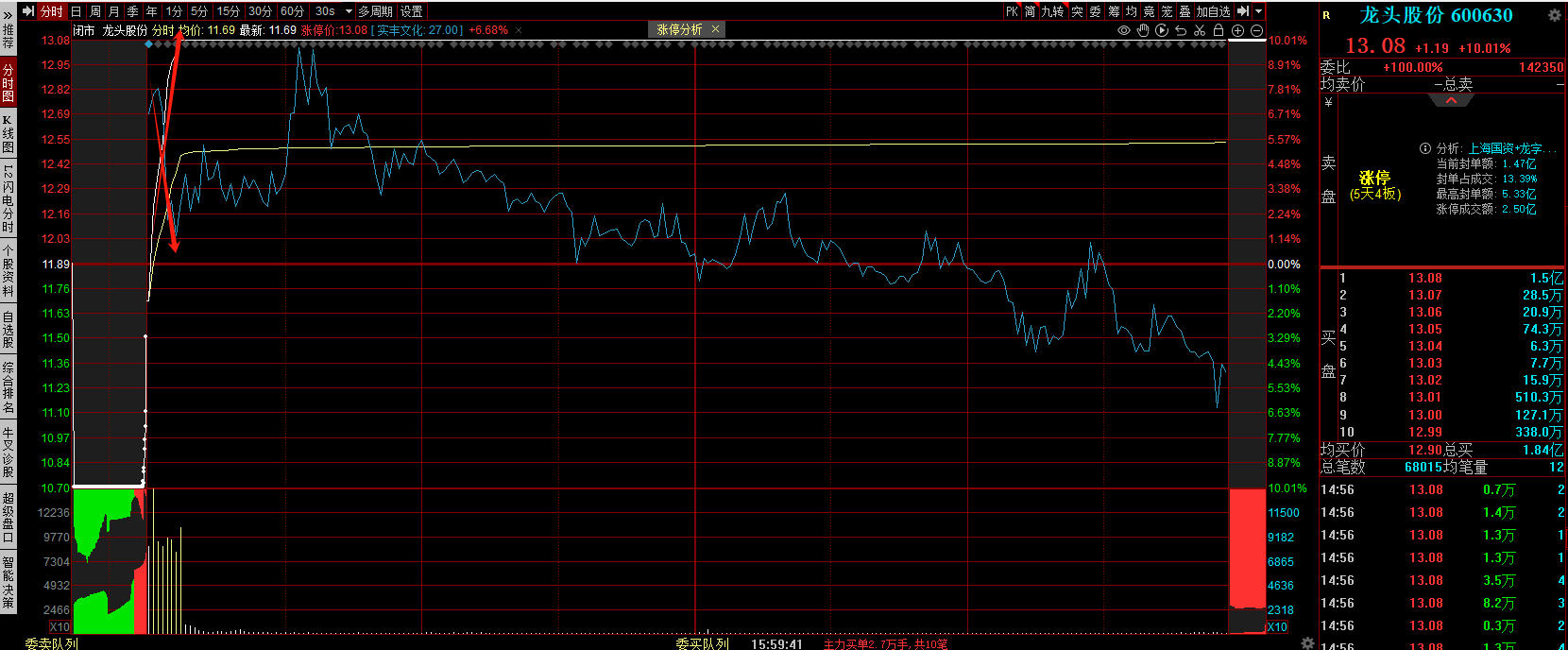Click the info icon beside 分析
This screenshot has height=650, width=1568.
tap(1424, 148)
